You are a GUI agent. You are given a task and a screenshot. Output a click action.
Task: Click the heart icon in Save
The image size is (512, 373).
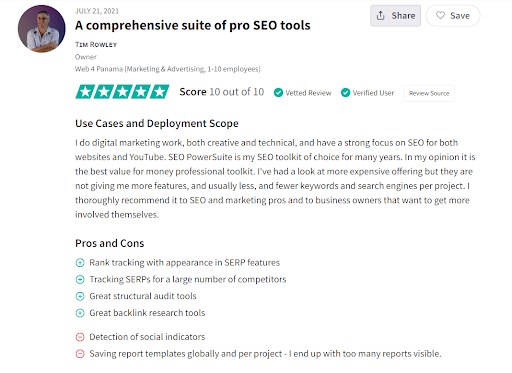(440, 15)
